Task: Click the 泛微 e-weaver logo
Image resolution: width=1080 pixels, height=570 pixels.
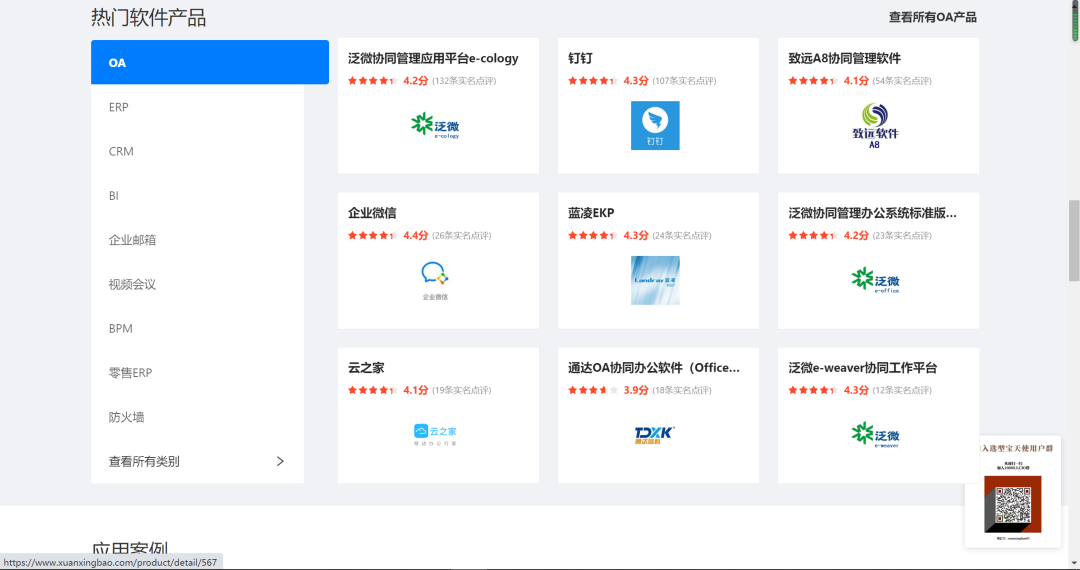Action: click(x=875, y=435)
